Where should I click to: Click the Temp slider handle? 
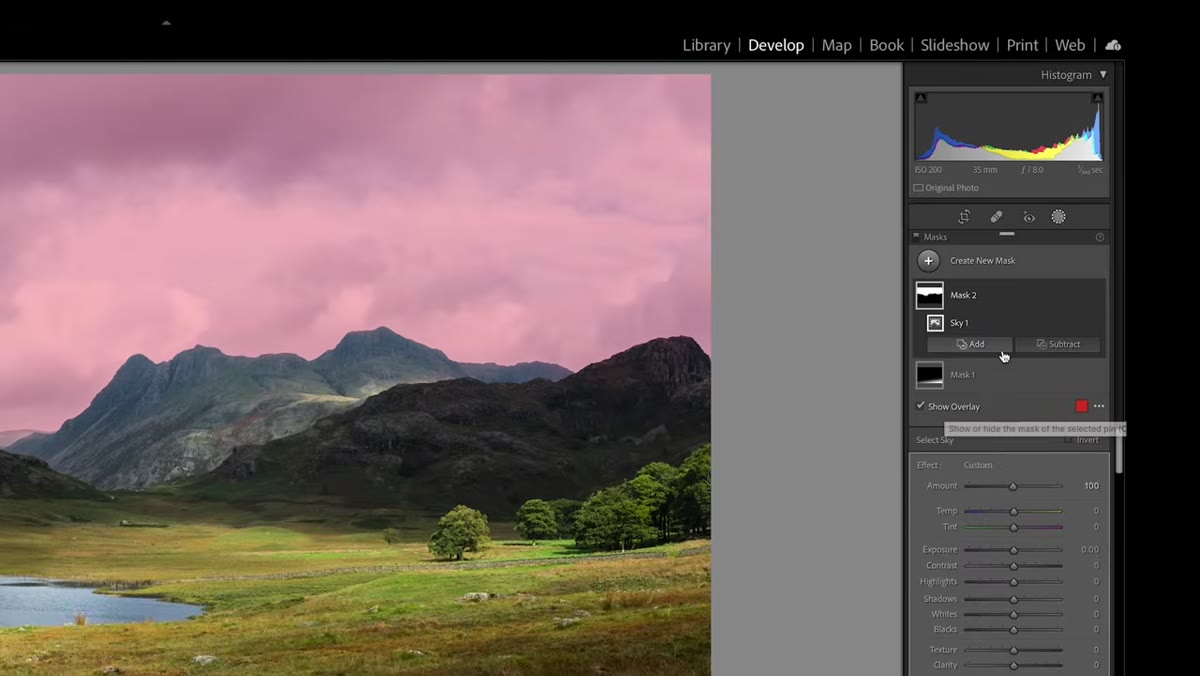click(x=1013, y=511)
